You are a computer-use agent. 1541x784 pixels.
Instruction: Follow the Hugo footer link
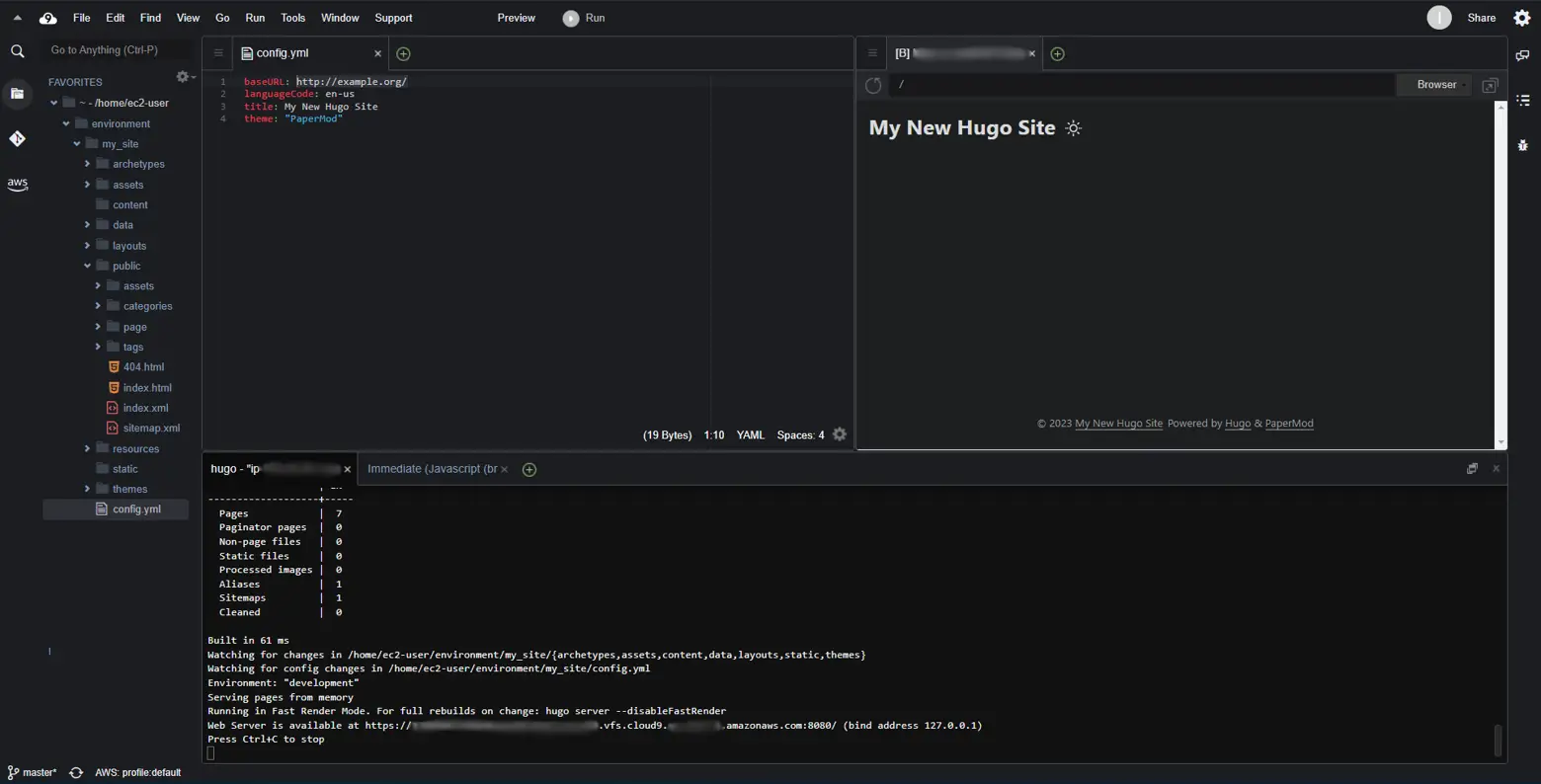1238,424
